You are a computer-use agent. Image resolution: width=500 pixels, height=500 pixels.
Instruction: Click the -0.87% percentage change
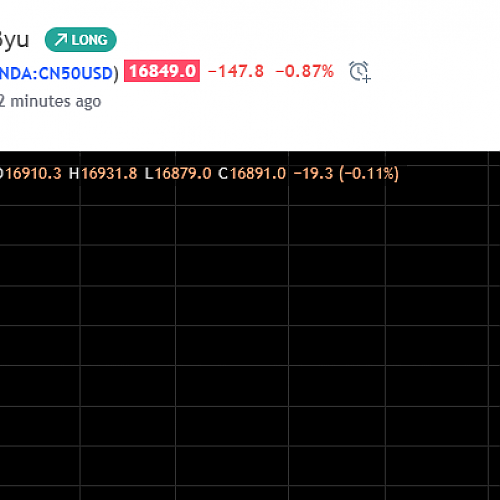click(304, 71)
